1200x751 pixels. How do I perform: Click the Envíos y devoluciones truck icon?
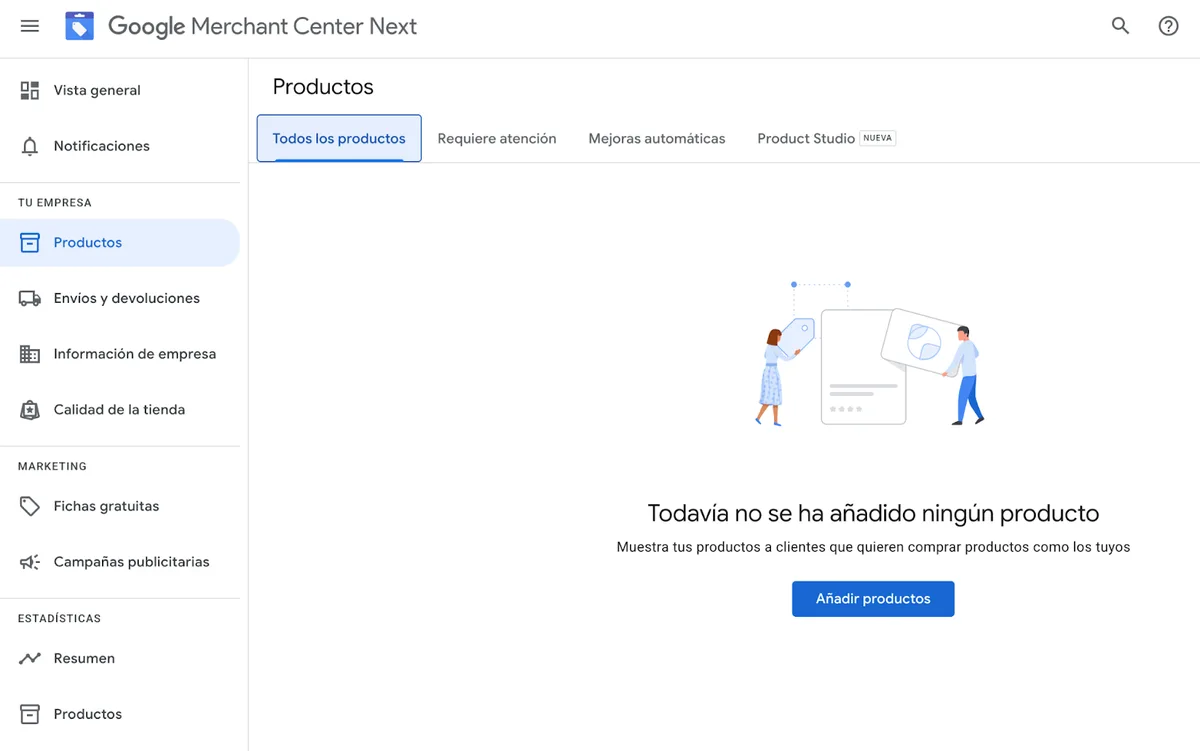click(x=30, y=298)
